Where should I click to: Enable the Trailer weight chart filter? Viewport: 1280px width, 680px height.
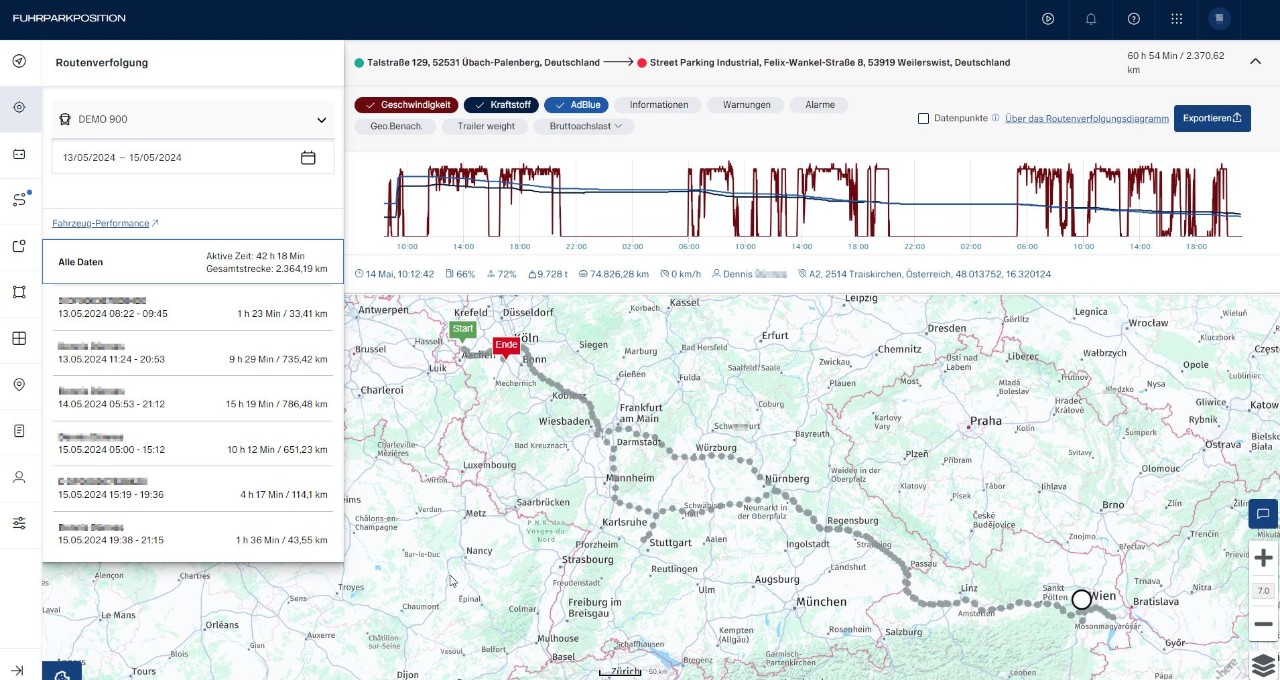click(486, 126)
